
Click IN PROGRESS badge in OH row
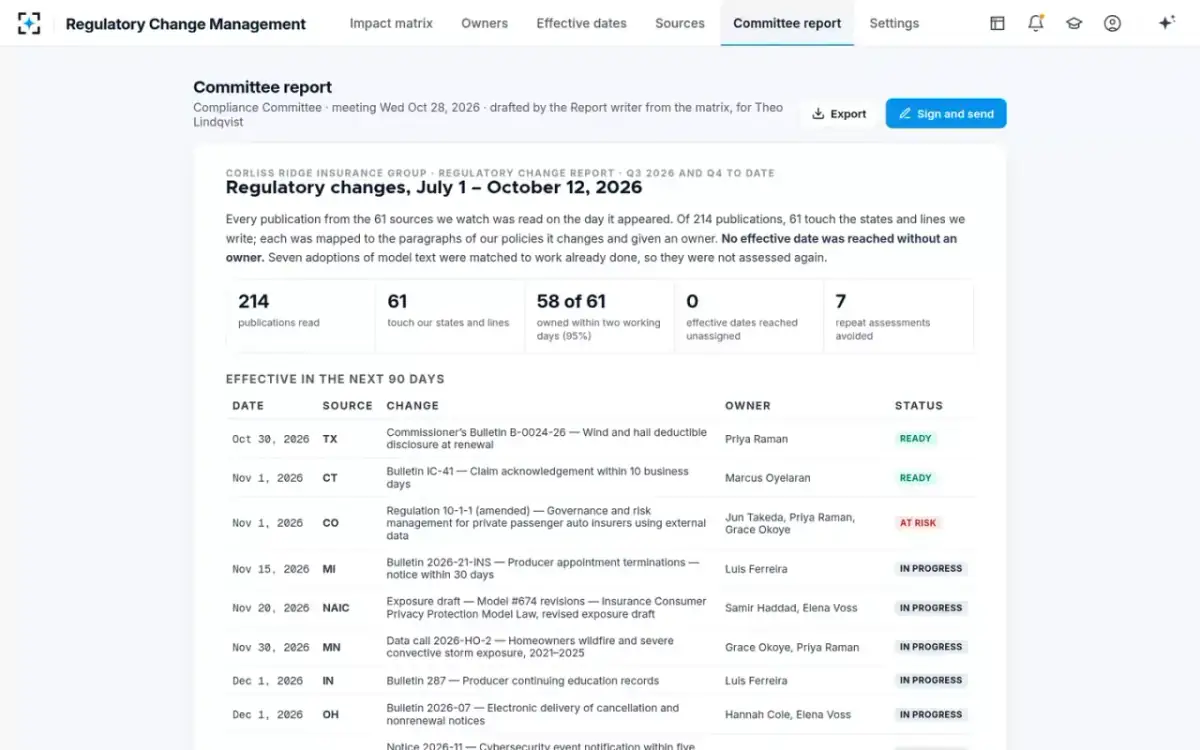coord(931,715)
